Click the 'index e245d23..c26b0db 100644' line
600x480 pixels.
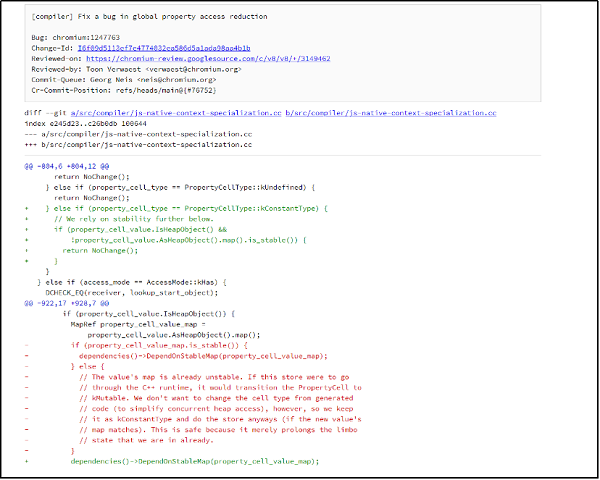pyautogui.click(x=85, y=124)
